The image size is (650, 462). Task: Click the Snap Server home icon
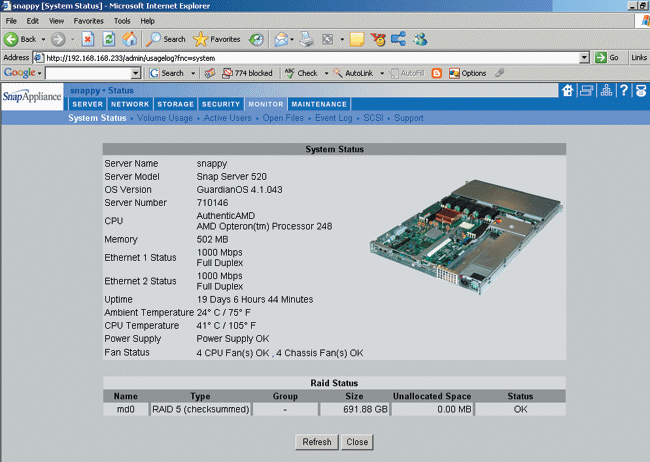(x=568, y=90)
